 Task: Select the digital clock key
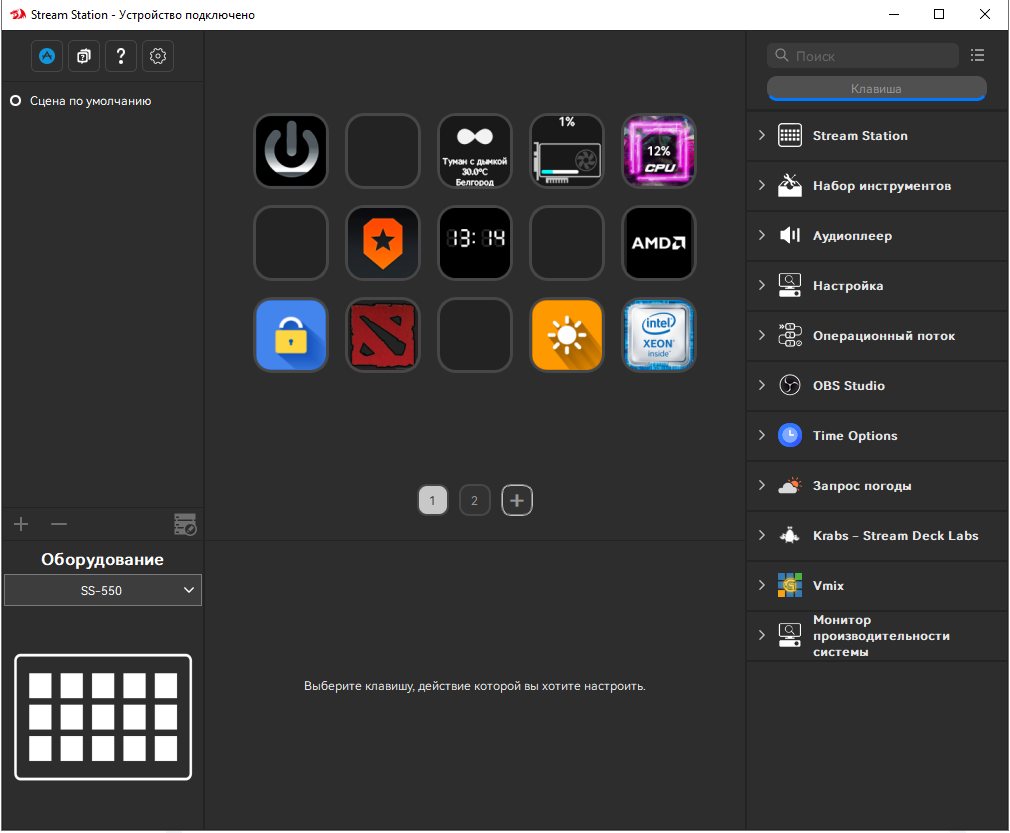[x=475, y=243]
